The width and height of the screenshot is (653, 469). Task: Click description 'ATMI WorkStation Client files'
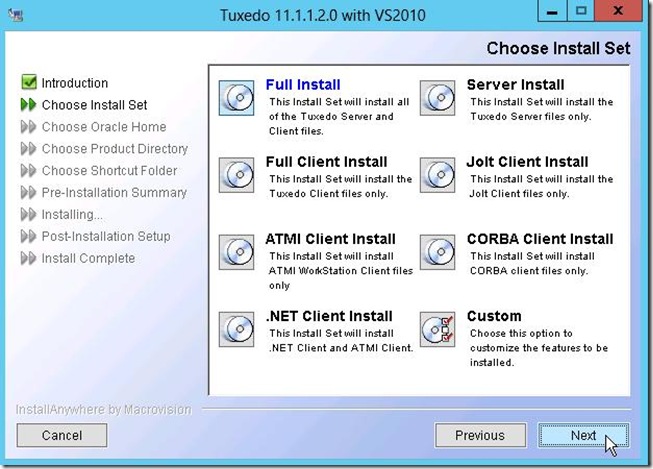point(341,271)
